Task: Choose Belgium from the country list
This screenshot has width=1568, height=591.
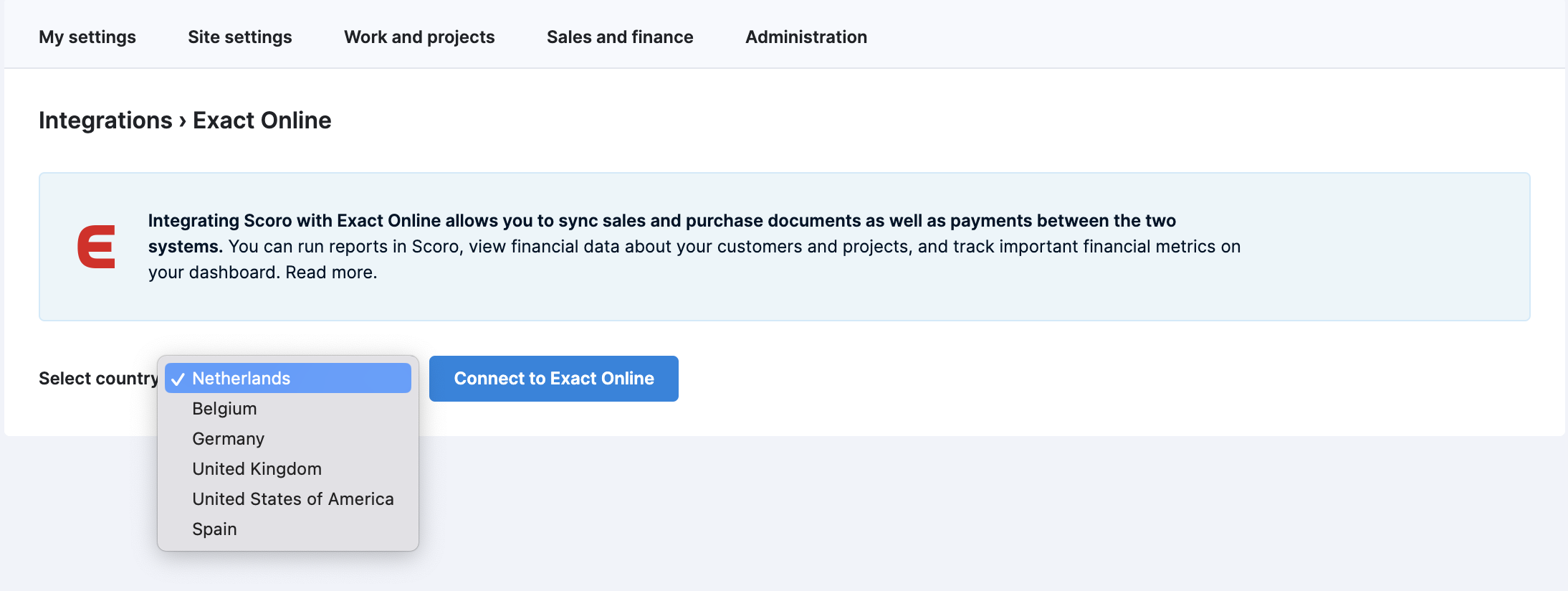Action: click(x=288, y=408)
